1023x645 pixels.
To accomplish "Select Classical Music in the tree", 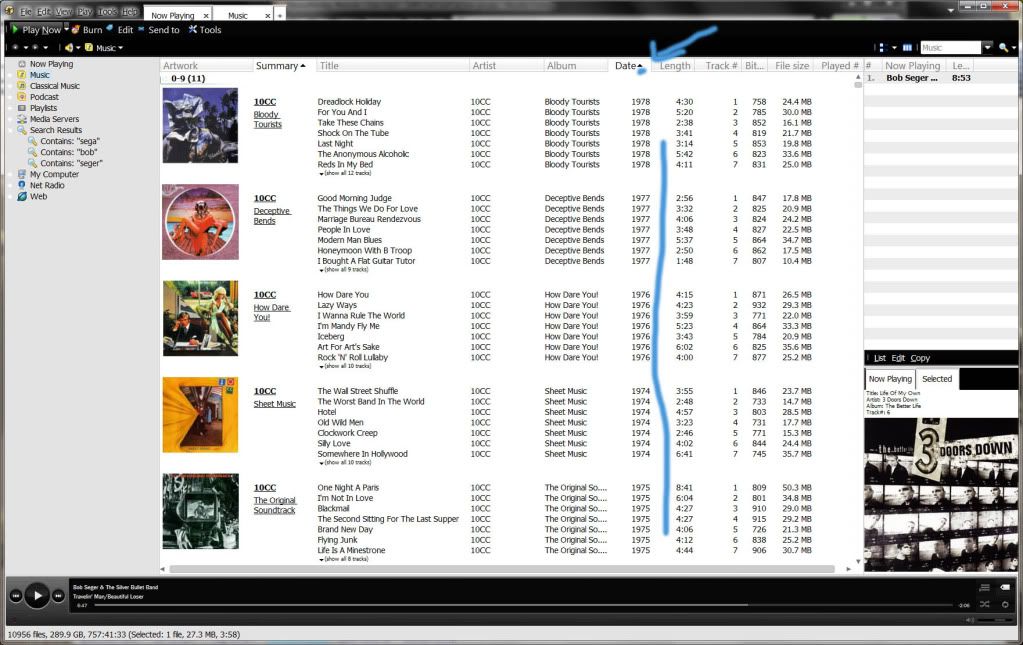I will click(54, 86).
